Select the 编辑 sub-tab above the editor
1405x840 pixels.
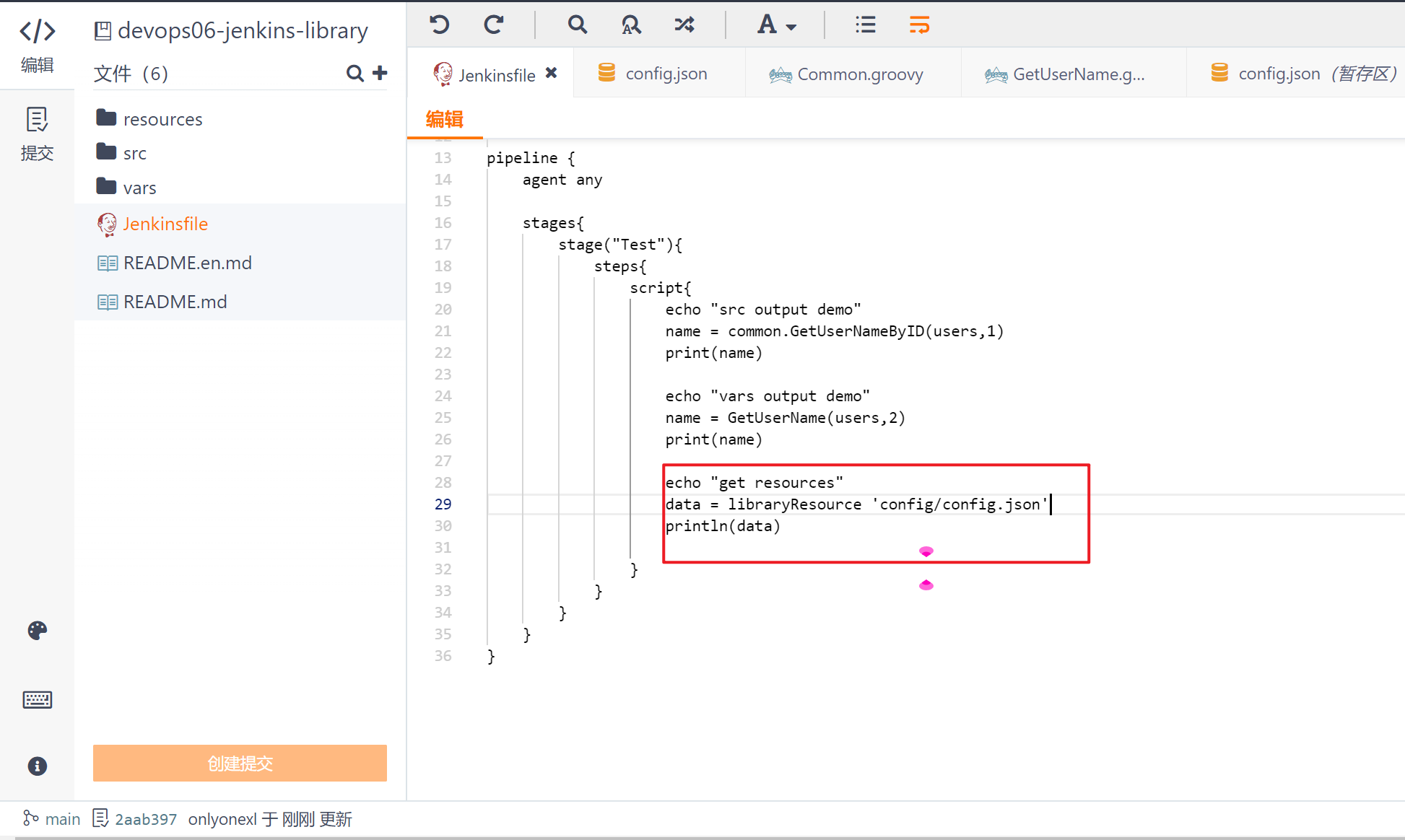click(x=445, y=119)
